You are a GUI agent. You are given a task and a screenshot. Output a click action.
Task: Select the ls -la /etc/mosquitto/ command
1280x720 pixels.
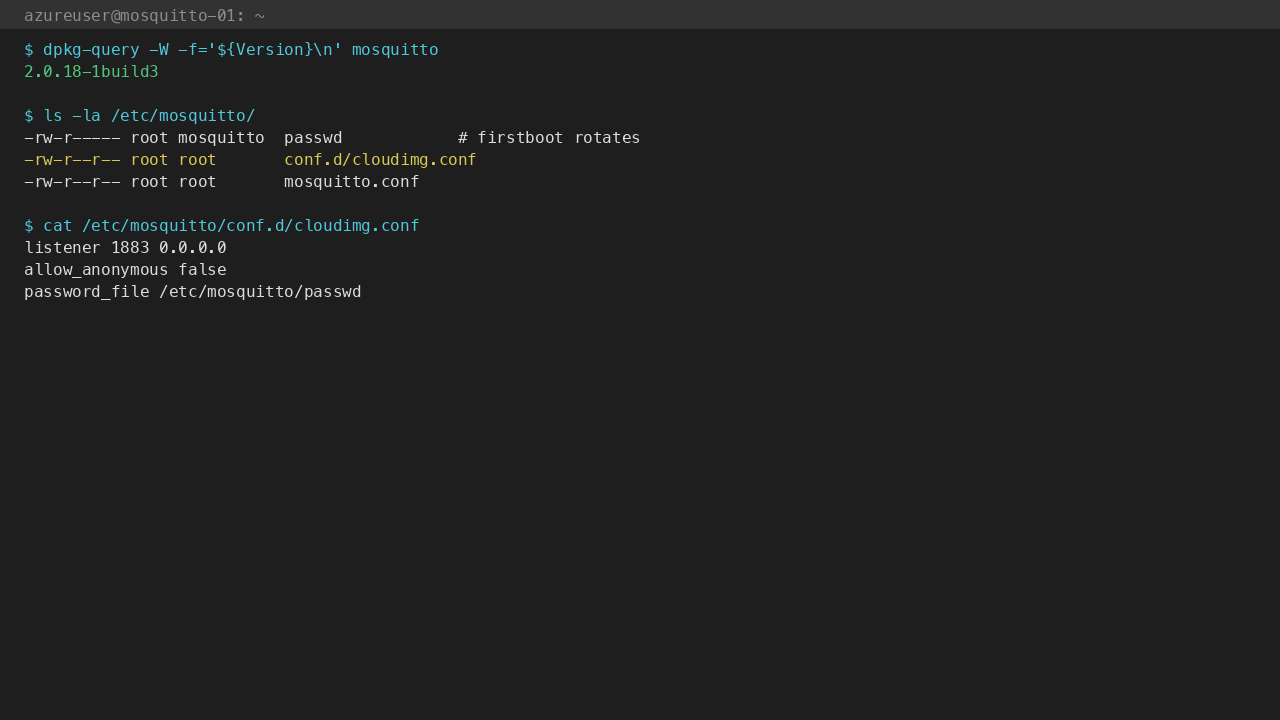click(139, 116)
